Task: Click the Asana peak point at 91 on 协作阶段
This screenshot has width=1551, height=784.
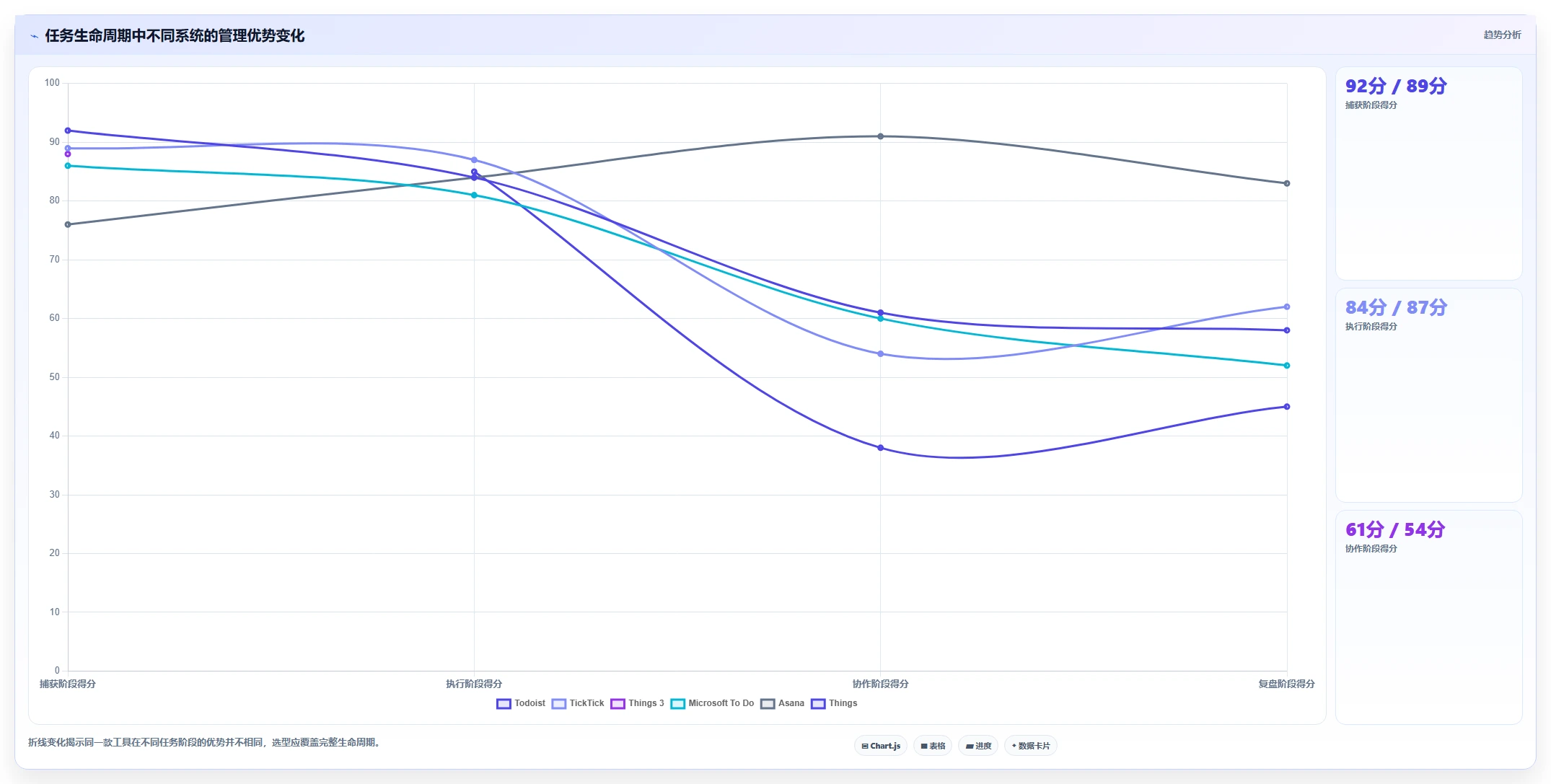Action: (x=880, y=136)
